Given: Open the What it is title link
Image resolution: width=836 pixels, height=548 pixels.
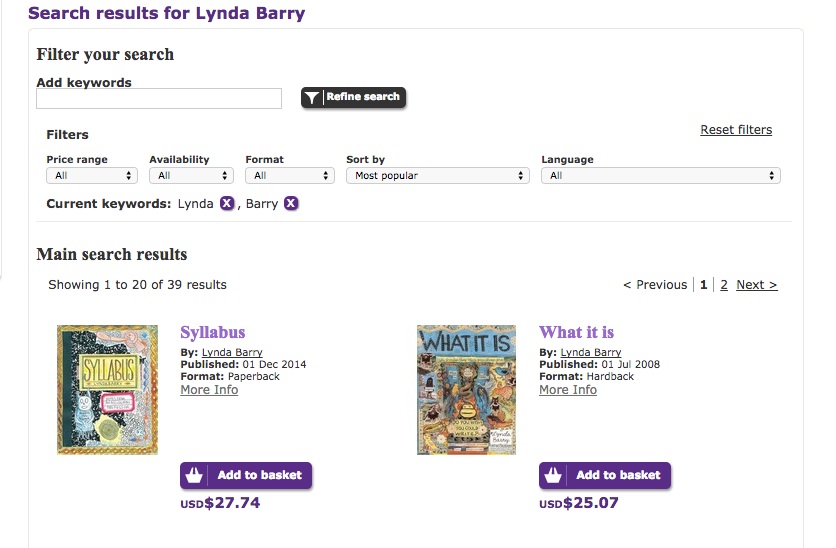Looking at the screenshot, I should tap(576, 333).
